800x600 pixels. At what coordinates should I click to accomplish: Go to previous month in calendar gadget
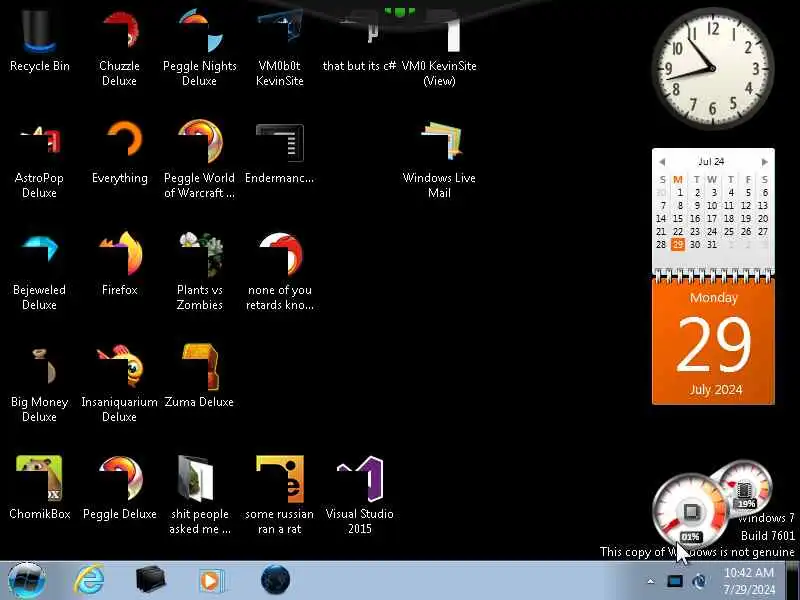662,162
